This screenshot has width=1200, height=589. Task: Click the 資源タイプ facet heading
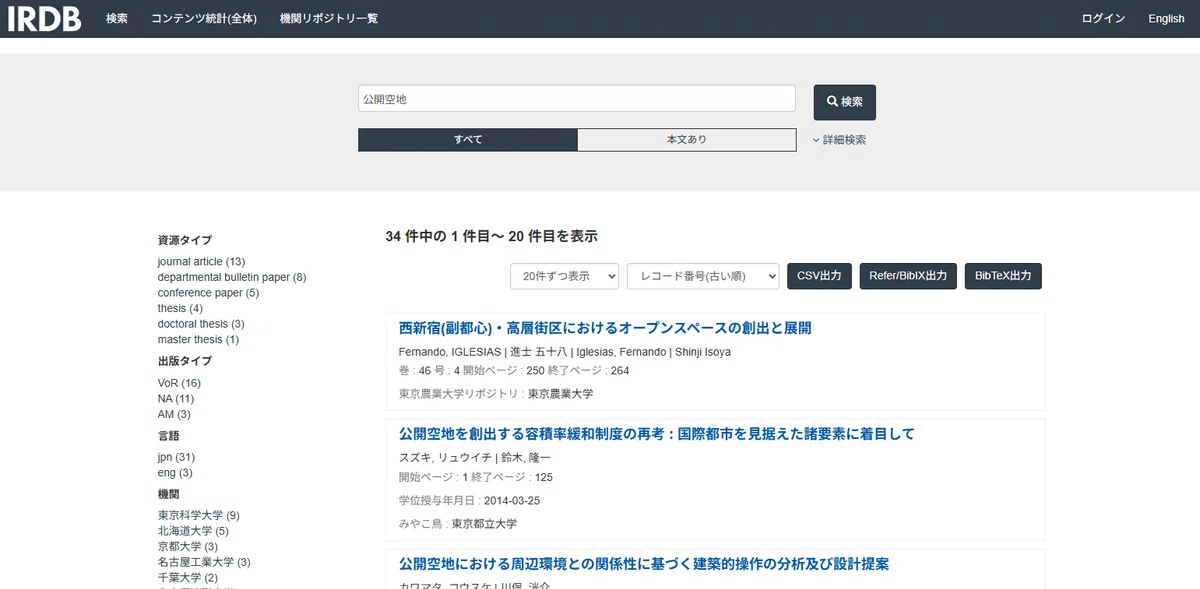(185, 240)
